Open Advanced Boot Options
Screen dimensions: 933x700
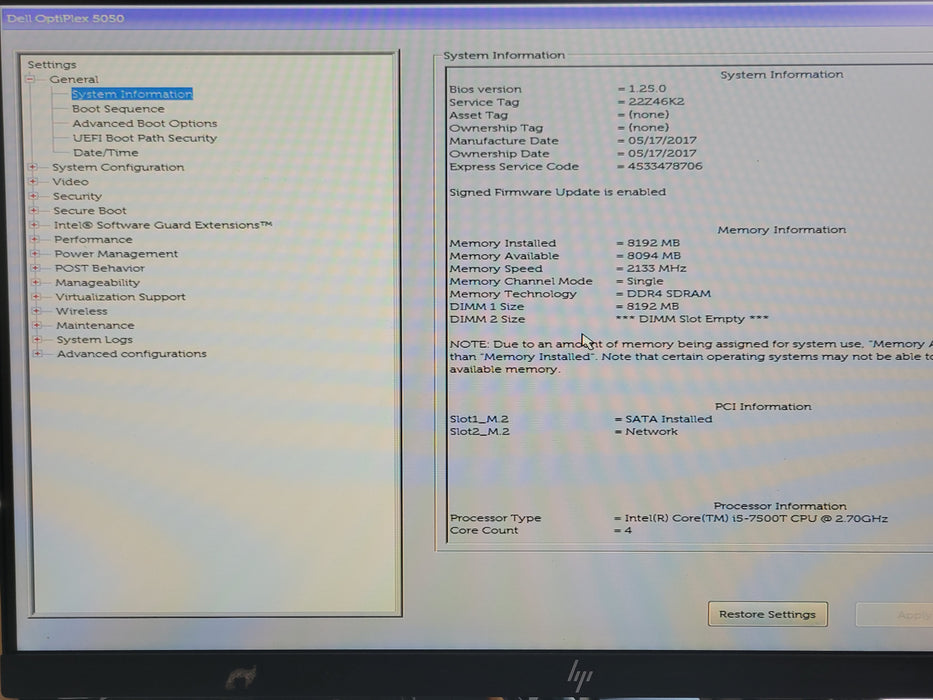pos(145,123)
